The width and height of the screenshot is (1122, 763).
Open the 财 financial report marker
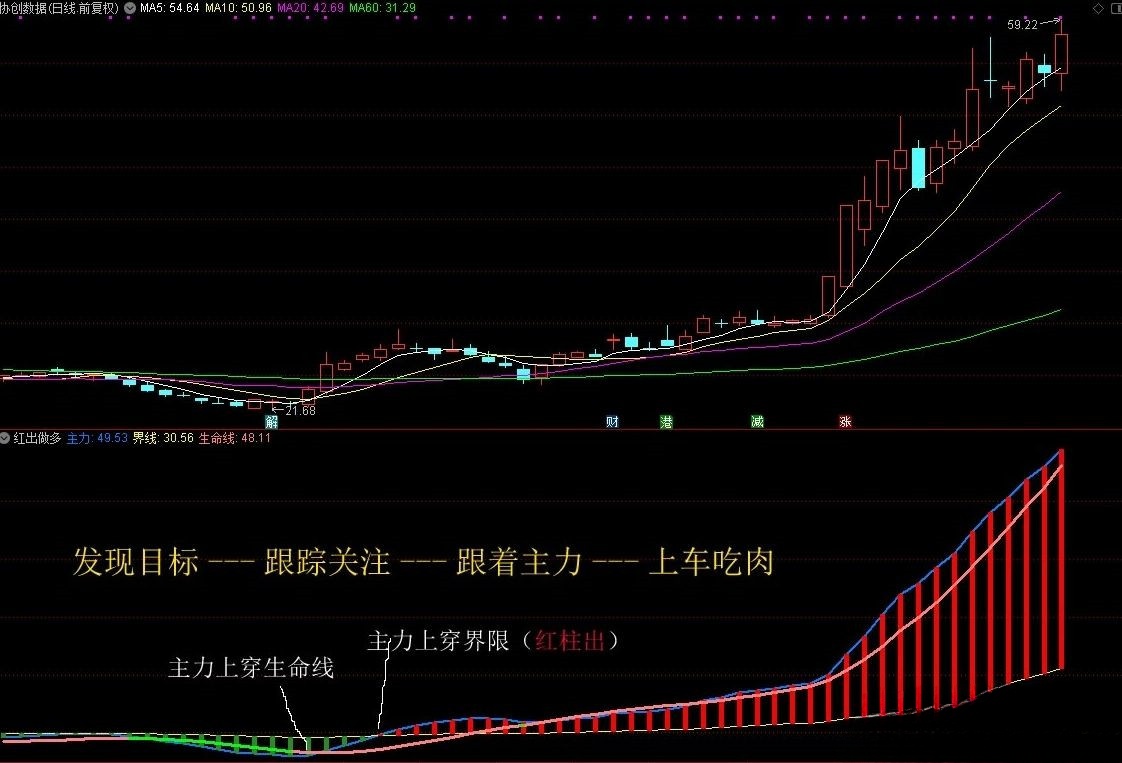click(x=611, y=421)
